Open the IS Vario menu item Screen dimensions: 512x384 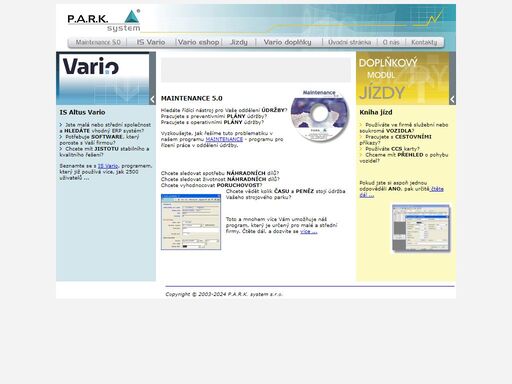[151, 42]
